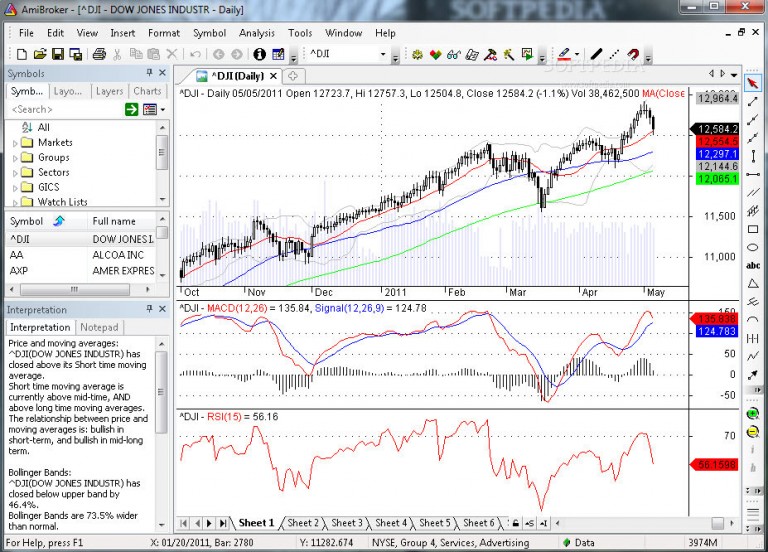The height and width of the screenshot is (552, 768).
Task: Save using the floppy disk icon
Action: [58, 54]
